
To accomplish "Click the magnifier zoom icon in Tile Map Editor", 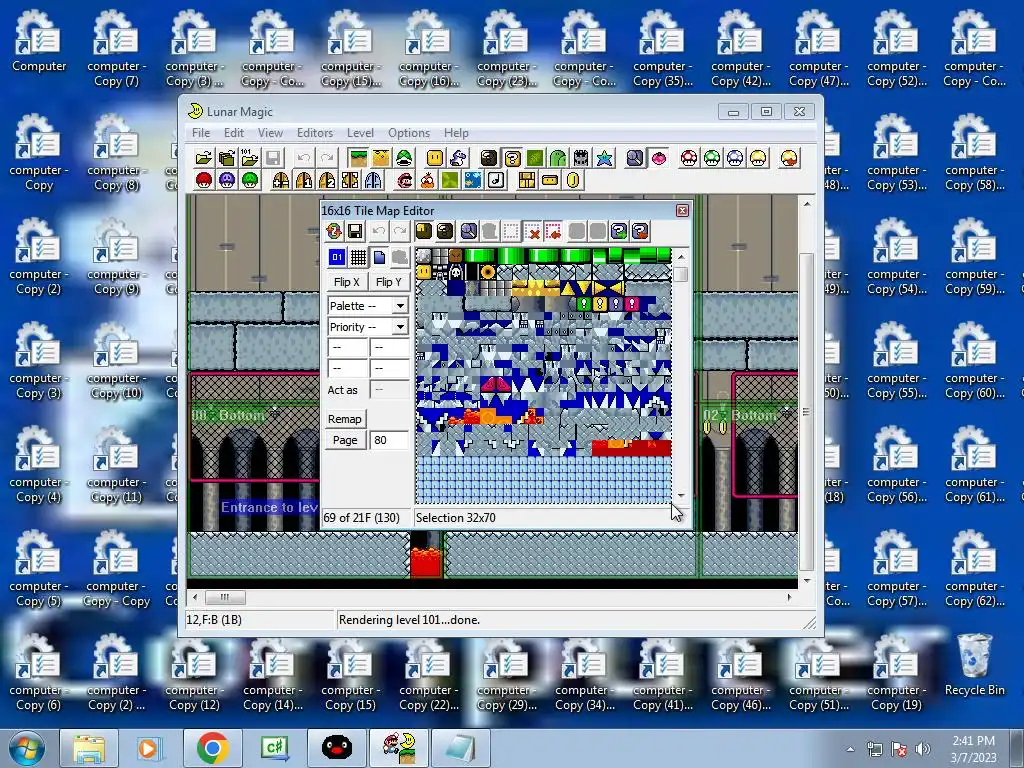I will point(468,231).
